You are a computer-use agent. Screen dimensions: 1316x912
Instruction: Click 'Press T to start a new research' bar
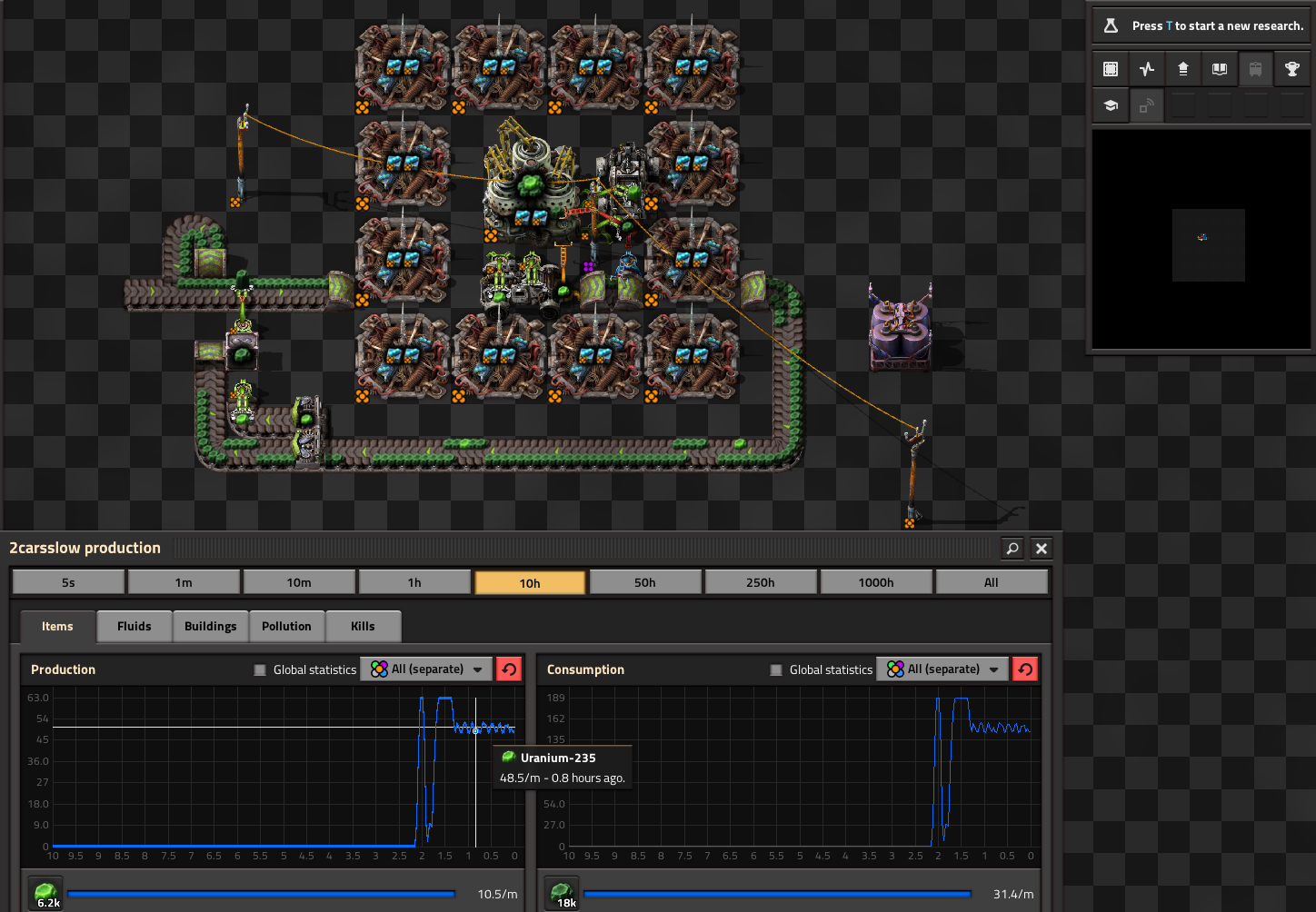coord(1202,26)
